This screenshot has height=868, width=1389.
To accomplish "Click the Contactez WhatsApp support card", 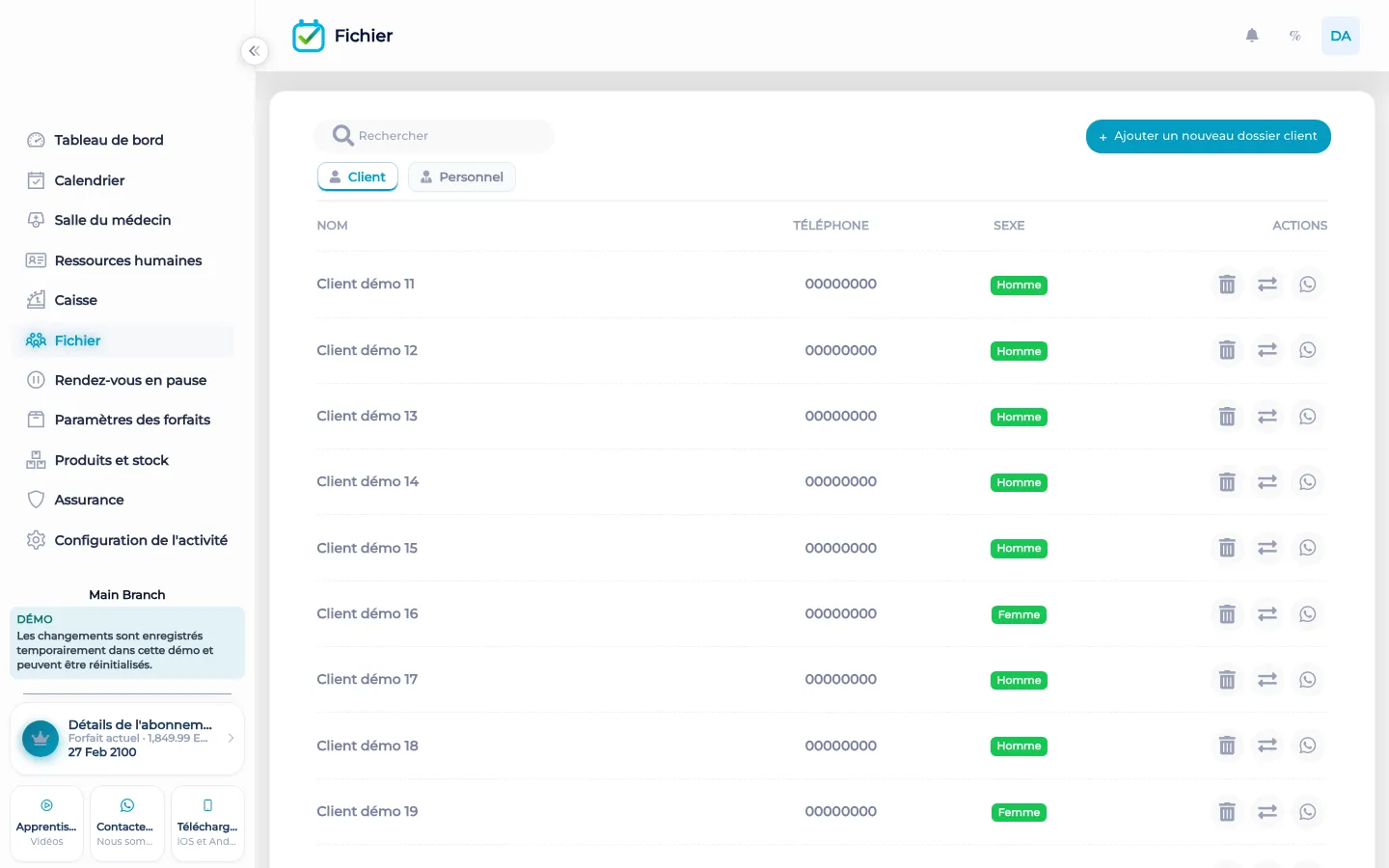I will [x=127, y=823].
